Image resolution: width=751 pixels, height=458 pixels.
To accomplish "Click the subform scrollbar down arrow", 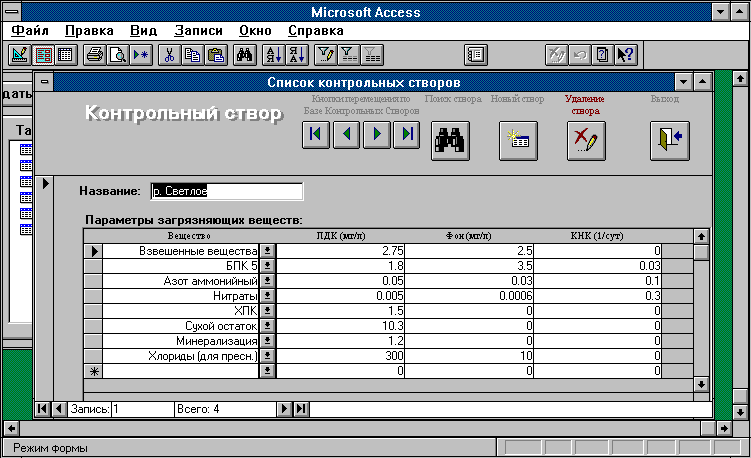I will click(701, 384).
